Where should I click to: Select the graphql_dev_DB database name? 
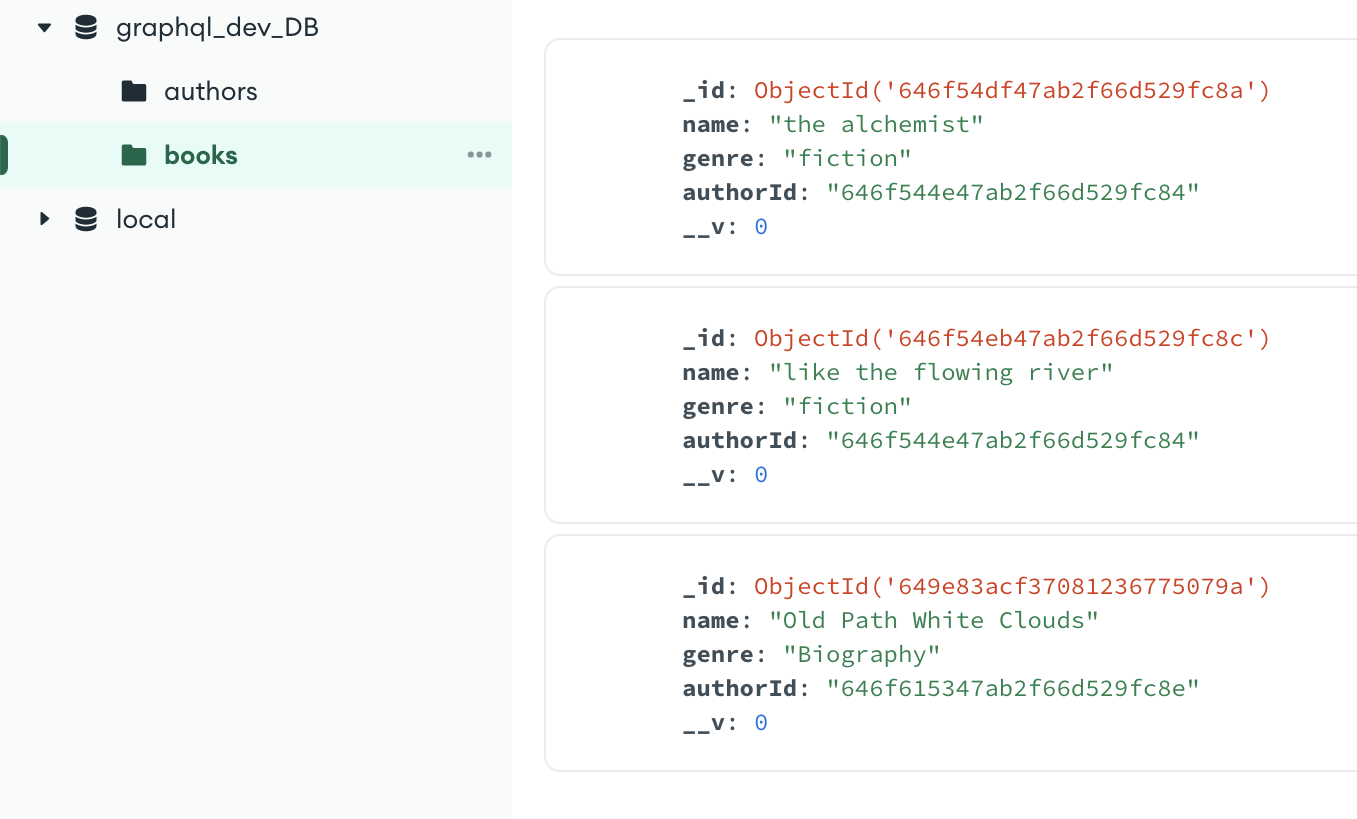tap(217, 28)
